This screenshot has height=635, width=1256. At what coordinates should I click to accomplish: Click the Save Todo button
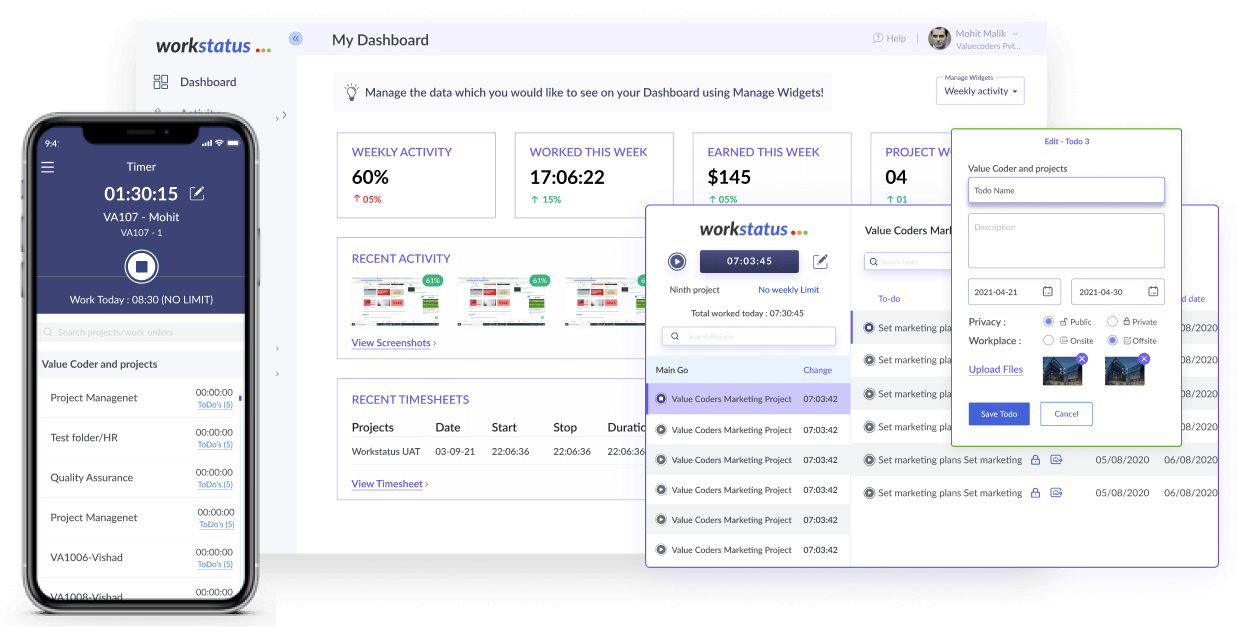999,414
